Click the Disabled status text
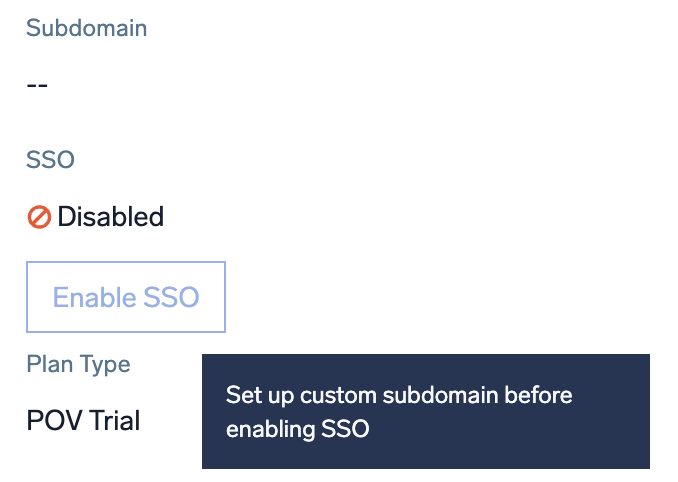 [x=110, y=216]
